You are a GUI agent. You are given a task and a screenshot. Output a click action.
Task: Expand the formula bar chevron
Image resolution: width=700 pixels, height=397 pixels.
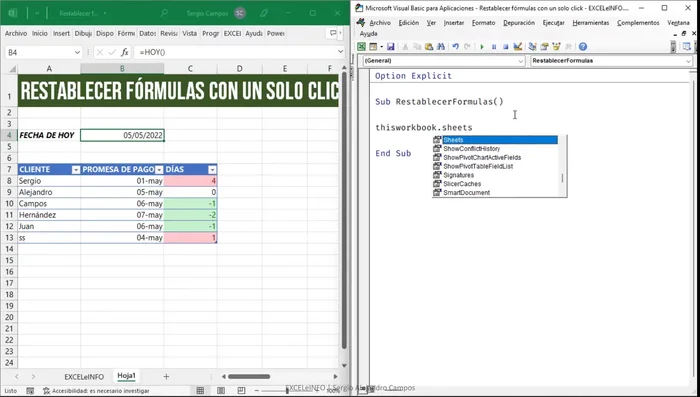[x=341, y=52]
